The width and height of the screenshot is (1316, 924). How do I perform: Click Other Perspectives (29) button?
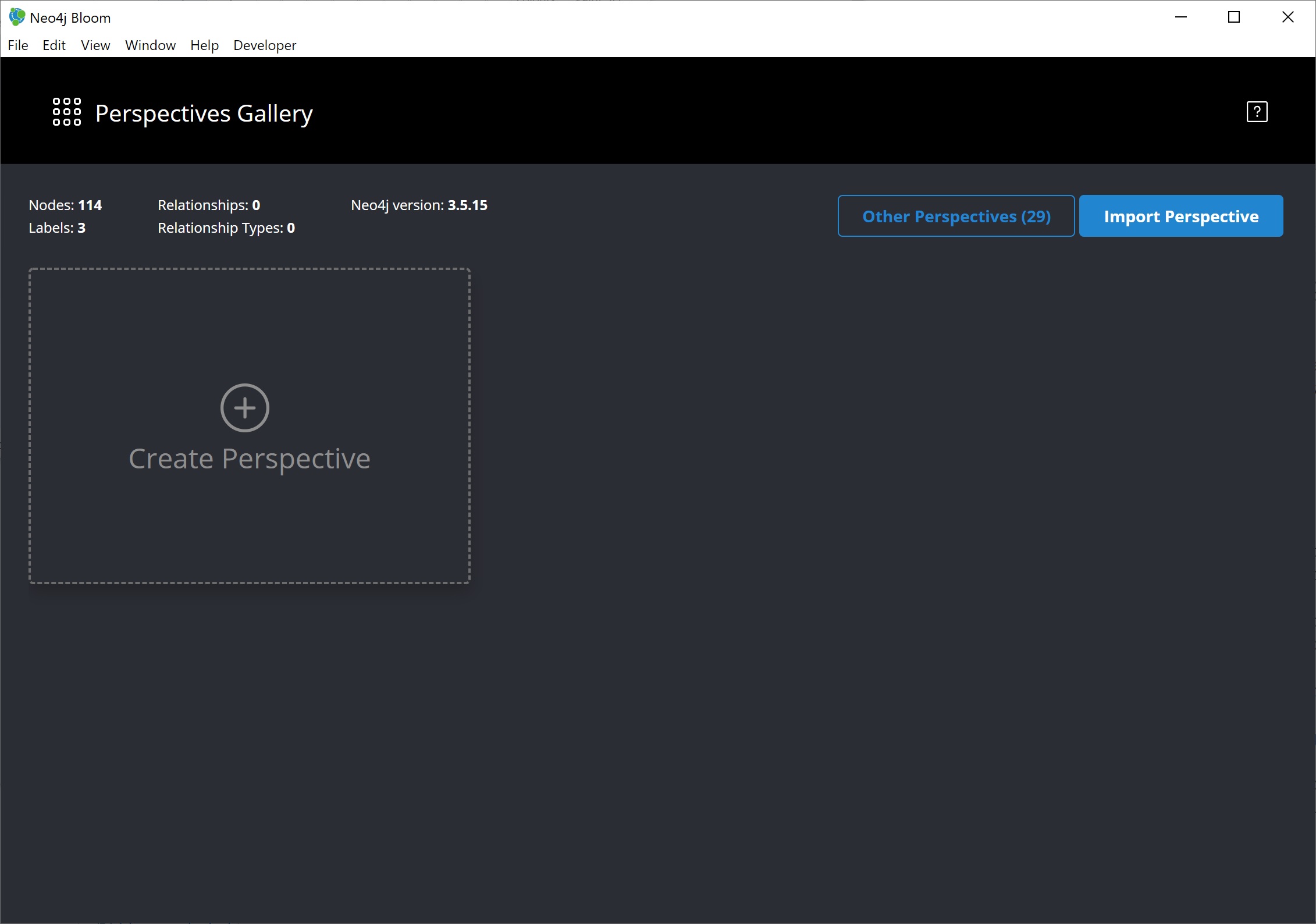tap(955, 216)
